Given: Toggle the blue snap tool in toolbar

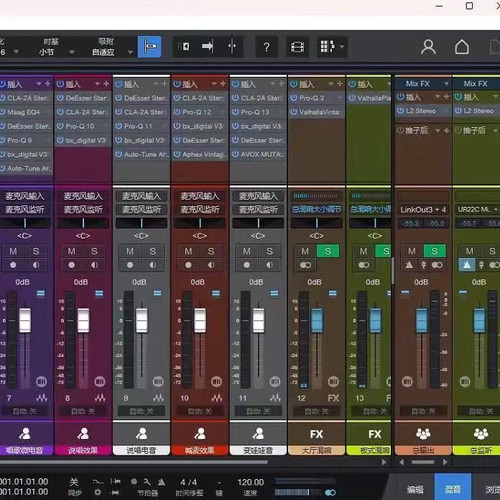Looking at the screenshot, I should click(150, 47).
